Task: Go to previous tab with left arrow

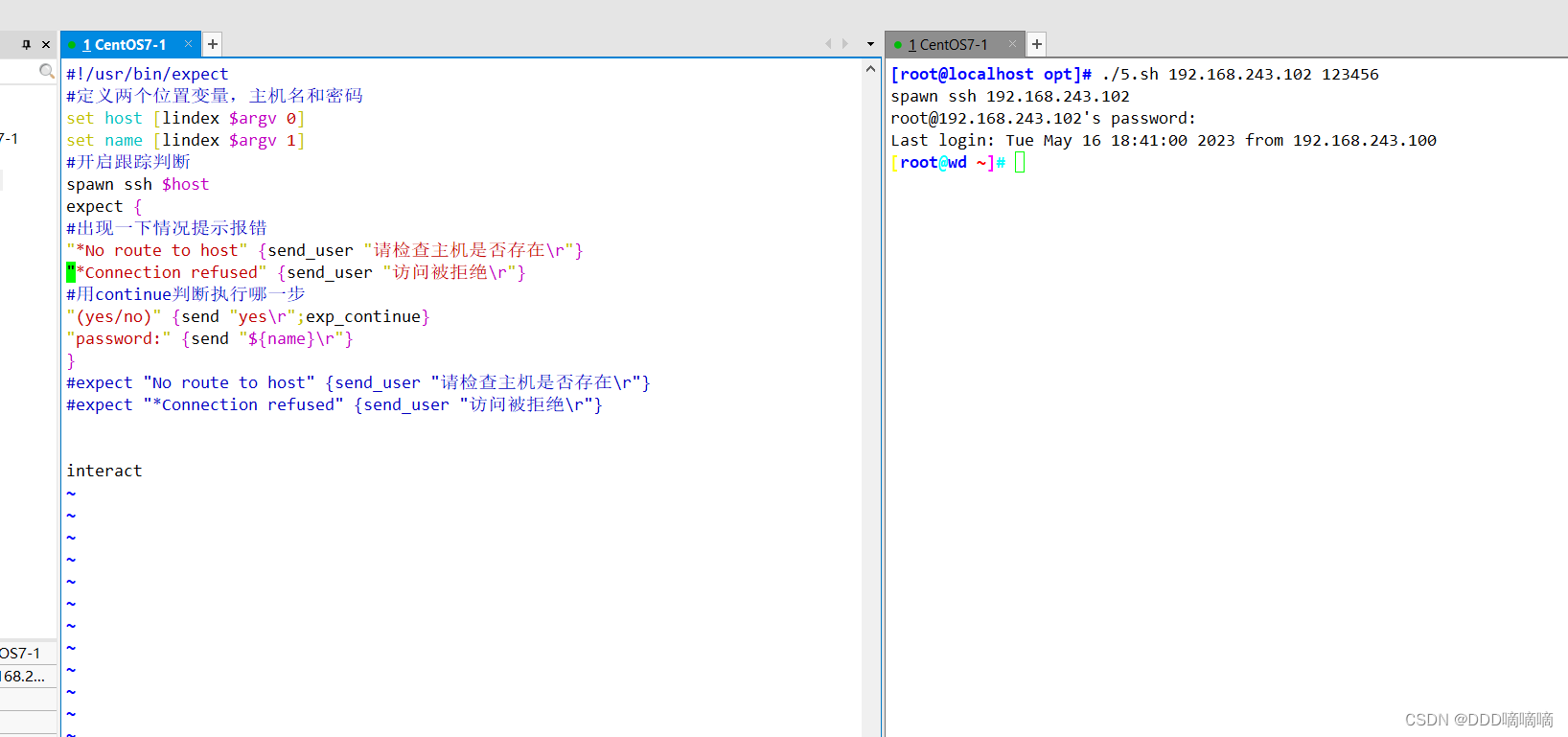Action: tap(828, 44)
